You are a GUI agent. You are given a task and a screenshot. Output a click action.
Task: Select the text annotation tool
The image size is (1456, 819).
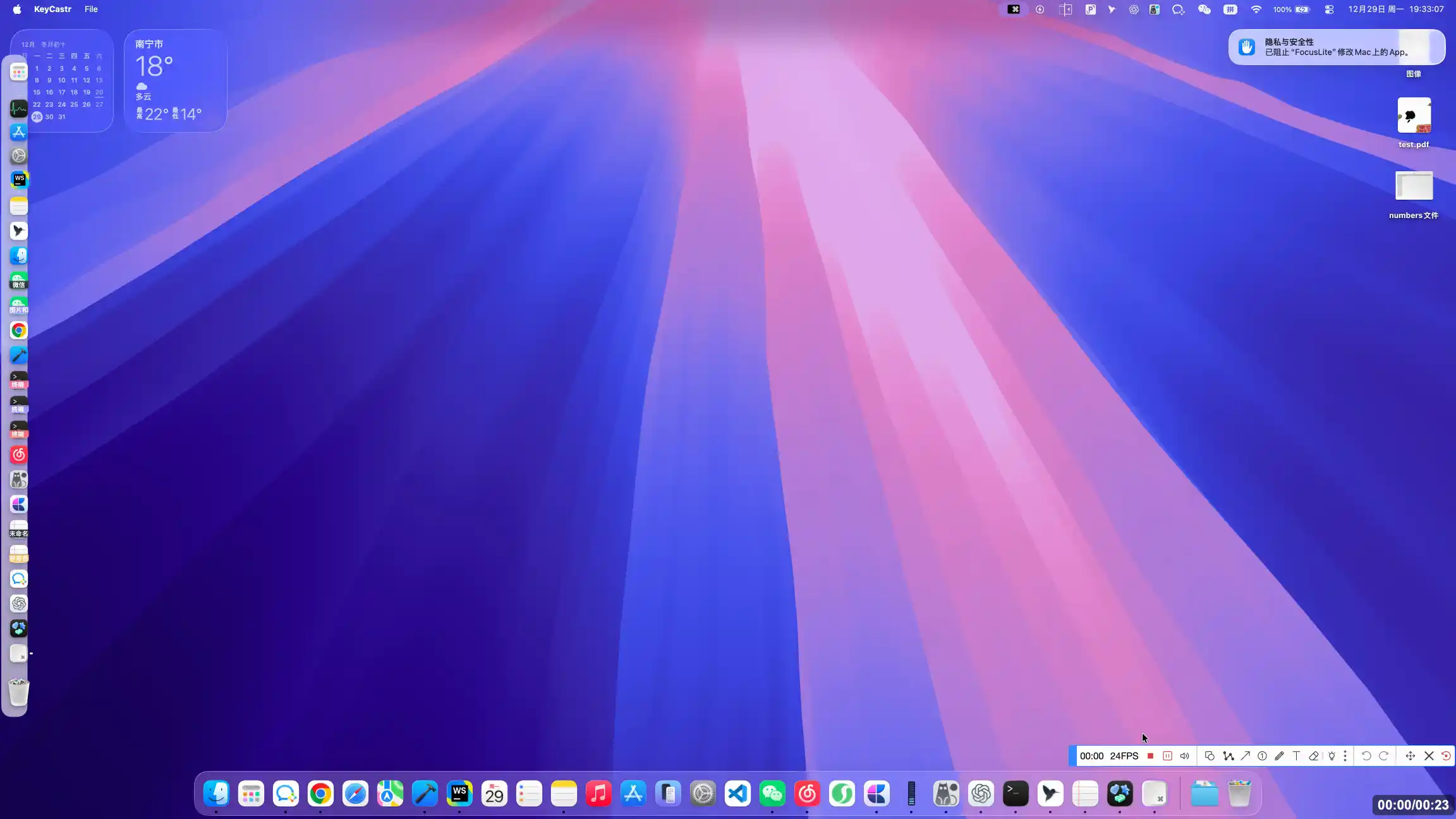click(1296, 756)
